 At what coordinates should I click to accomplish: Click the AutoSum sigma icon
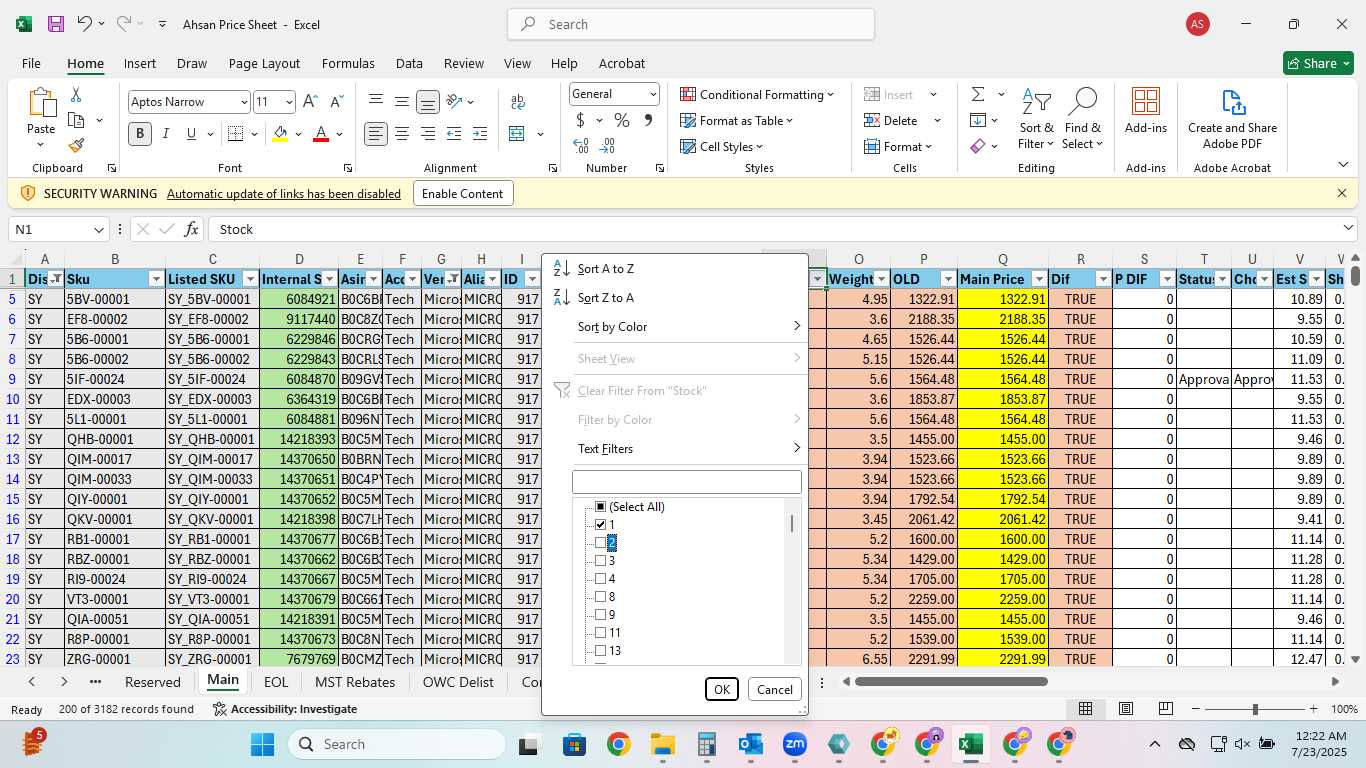pos(977,94)
